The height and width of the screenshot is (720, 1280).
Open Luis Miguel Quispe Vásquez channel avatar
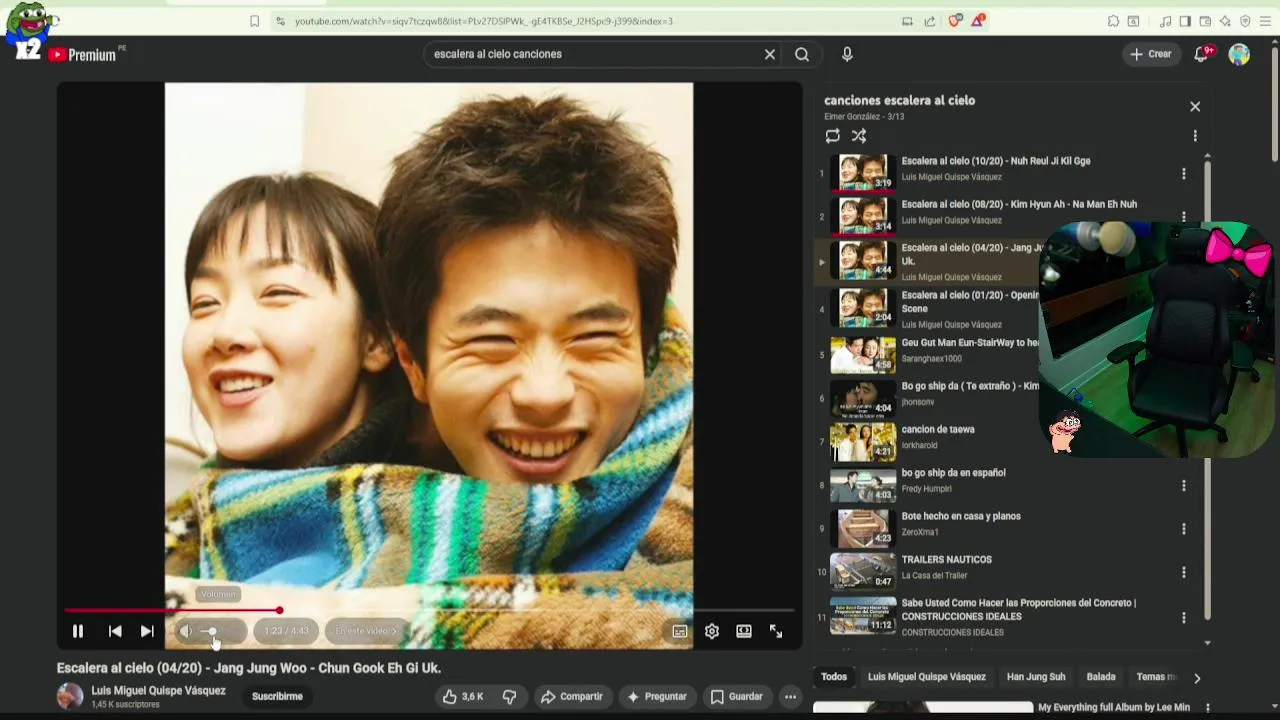[70, 696]
